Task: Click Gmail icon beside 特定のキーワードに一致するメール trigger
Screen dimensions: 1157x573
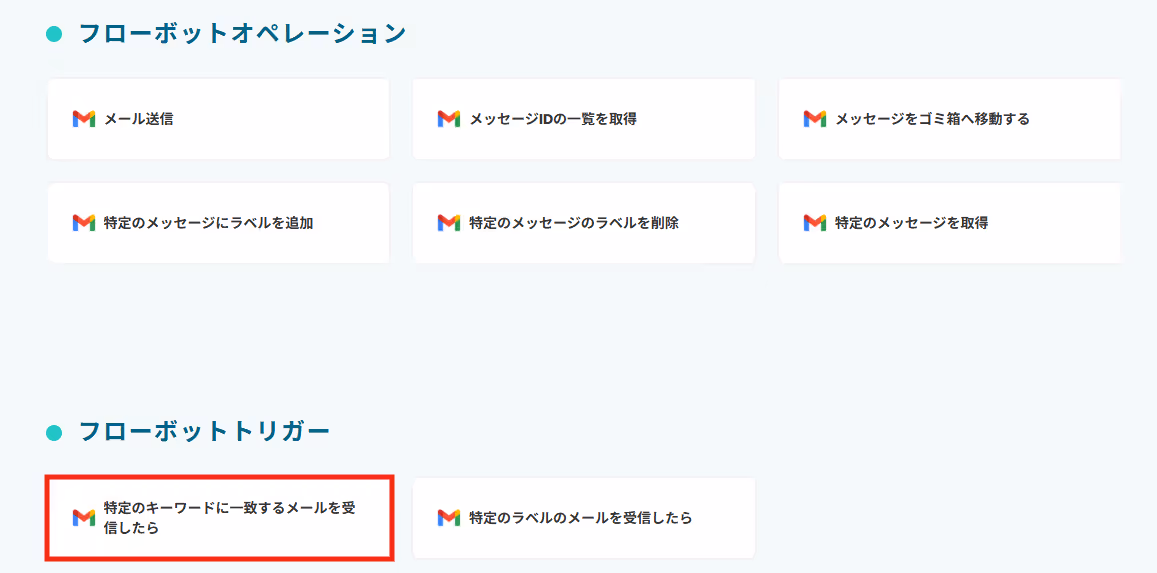Action: (83, 518)
